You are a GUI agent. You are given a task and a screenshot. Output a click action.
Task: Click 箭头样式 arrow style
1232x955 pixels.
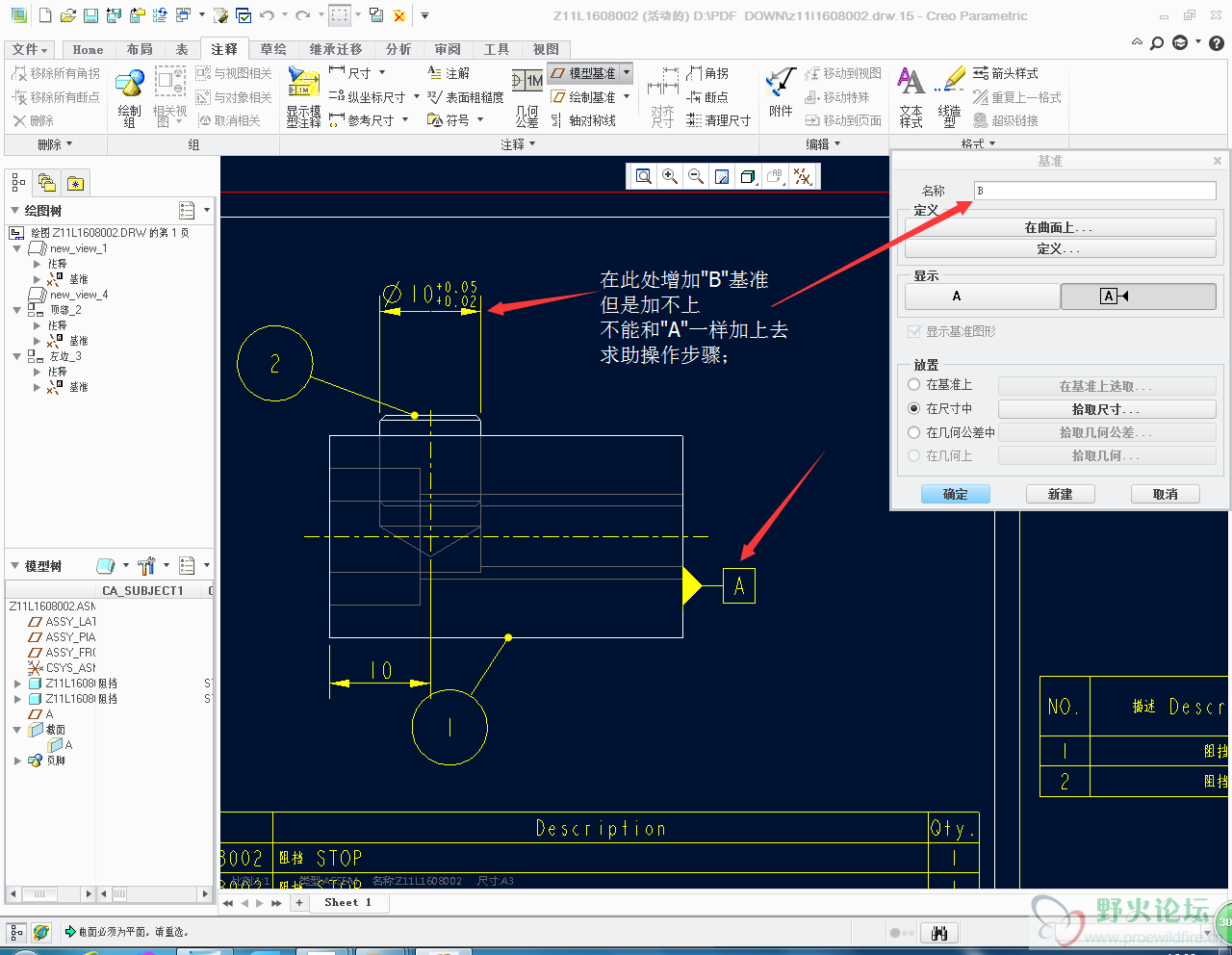1005,73
